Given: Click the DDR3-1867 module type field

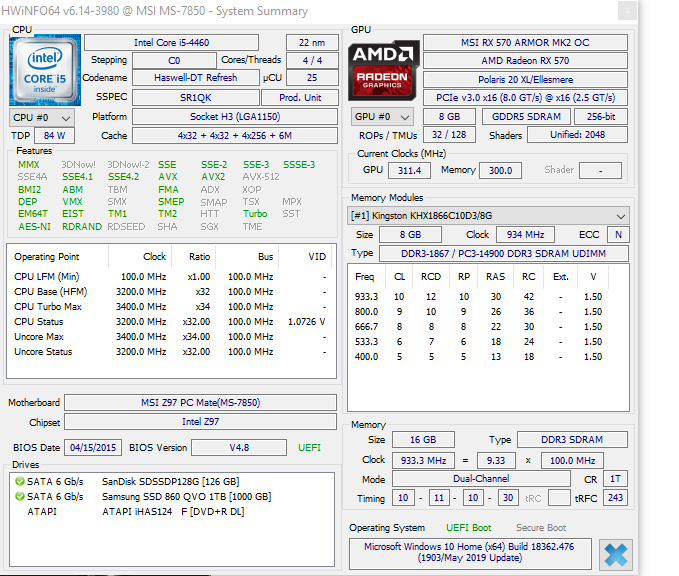Looking at the screenshot, I should click(x=504, y=254).
